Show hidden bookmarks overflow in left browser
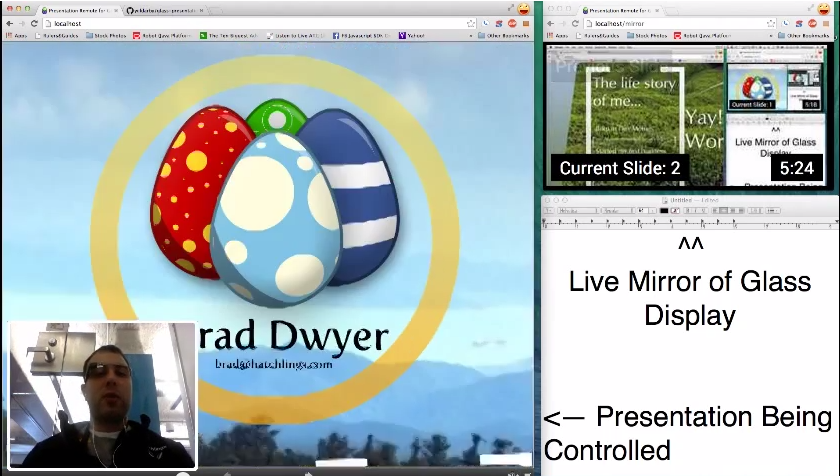Image resolution: width=840 pixels, height=476 pixels. pos(471,35)
